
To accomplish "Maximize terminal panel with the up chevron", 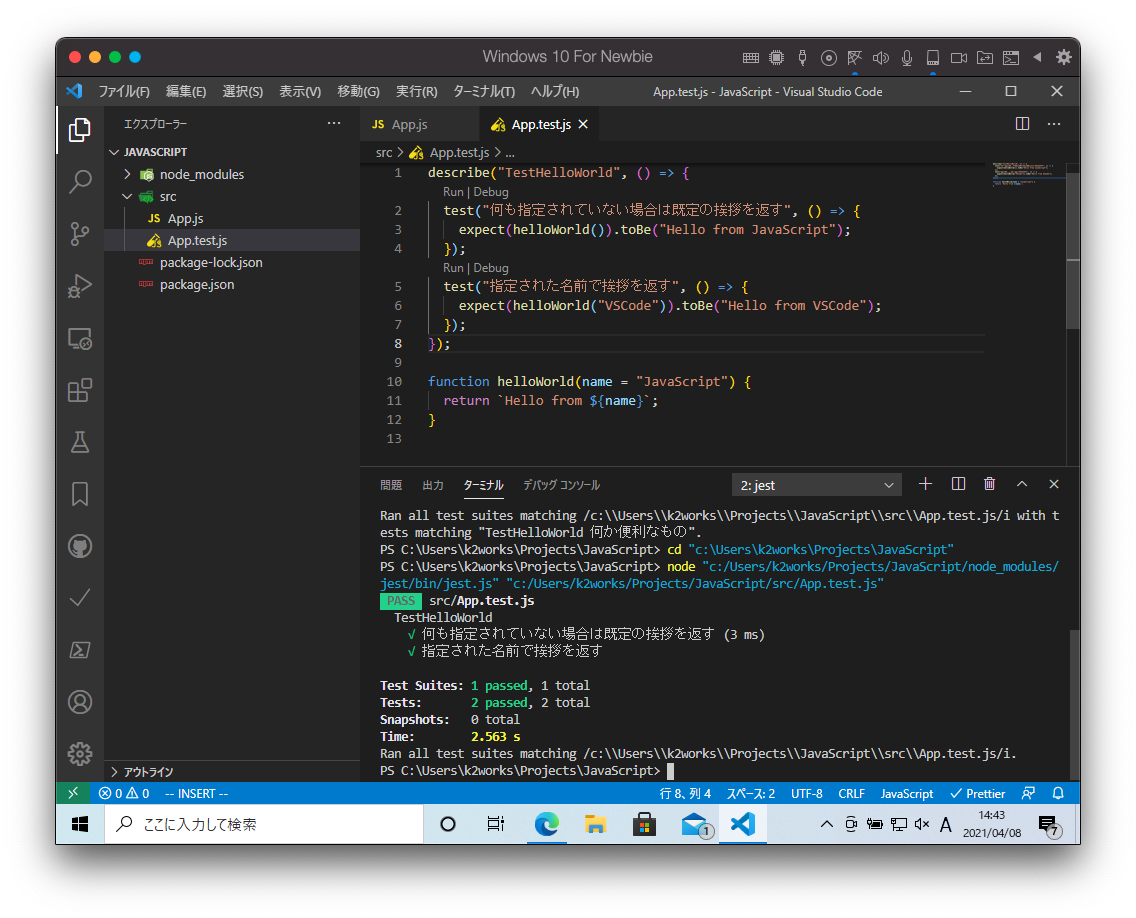I will click(x=1022, y=484).
